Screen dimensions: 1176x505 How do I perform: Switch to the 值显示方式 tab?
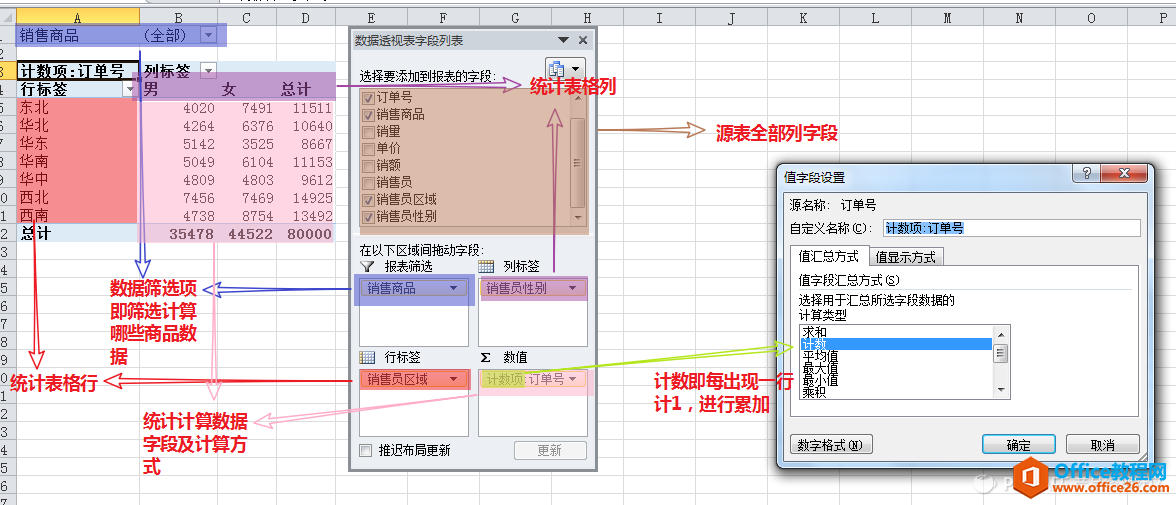(x=906, y=257)
